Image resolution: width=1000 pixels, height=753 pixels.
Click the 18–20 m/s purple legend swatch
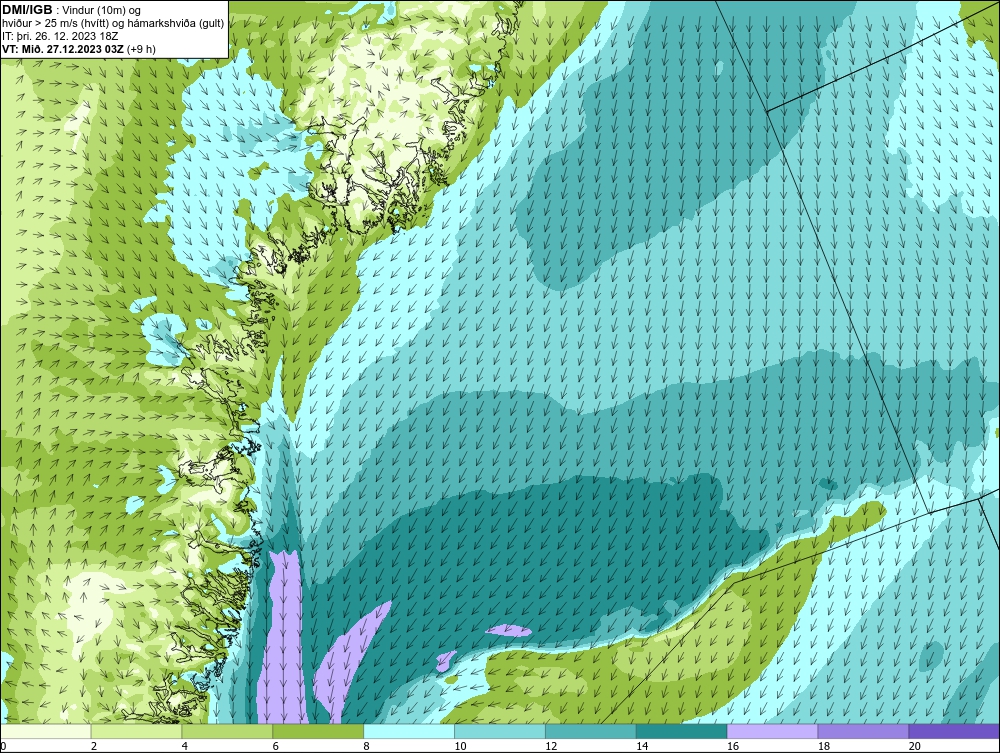[x=863, y=731]
